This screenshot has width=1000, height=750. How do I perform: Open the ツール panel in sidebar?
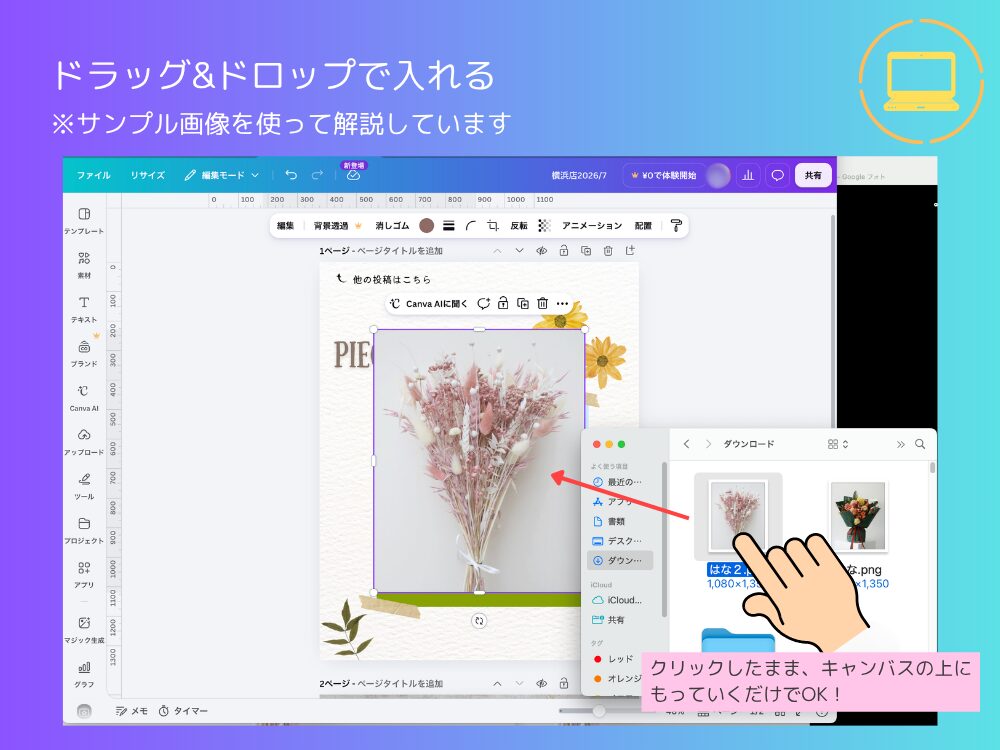(x=84, y=486)
